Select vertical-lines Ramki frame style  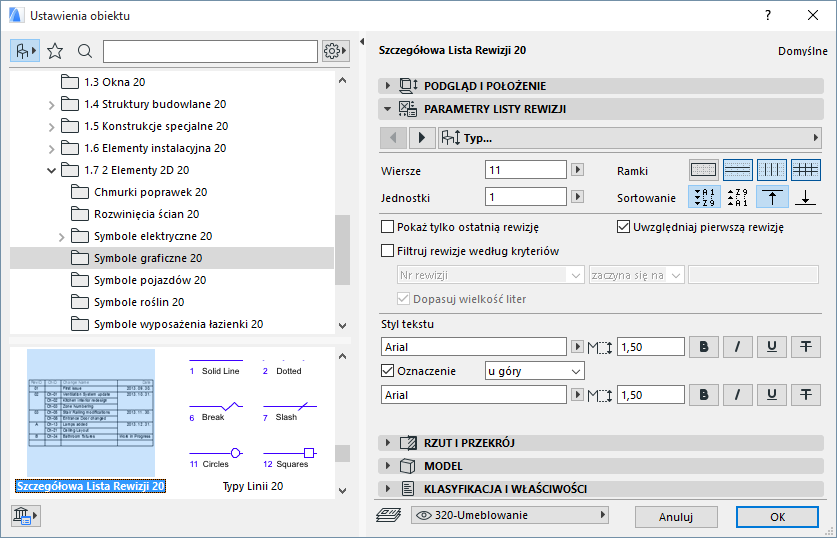772,170
